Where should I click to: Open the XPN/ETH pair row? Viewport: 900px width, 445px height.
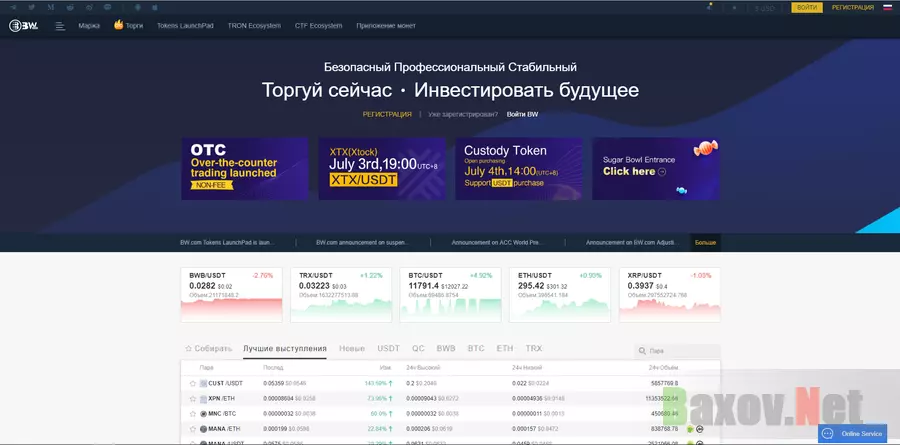(451, 398)
